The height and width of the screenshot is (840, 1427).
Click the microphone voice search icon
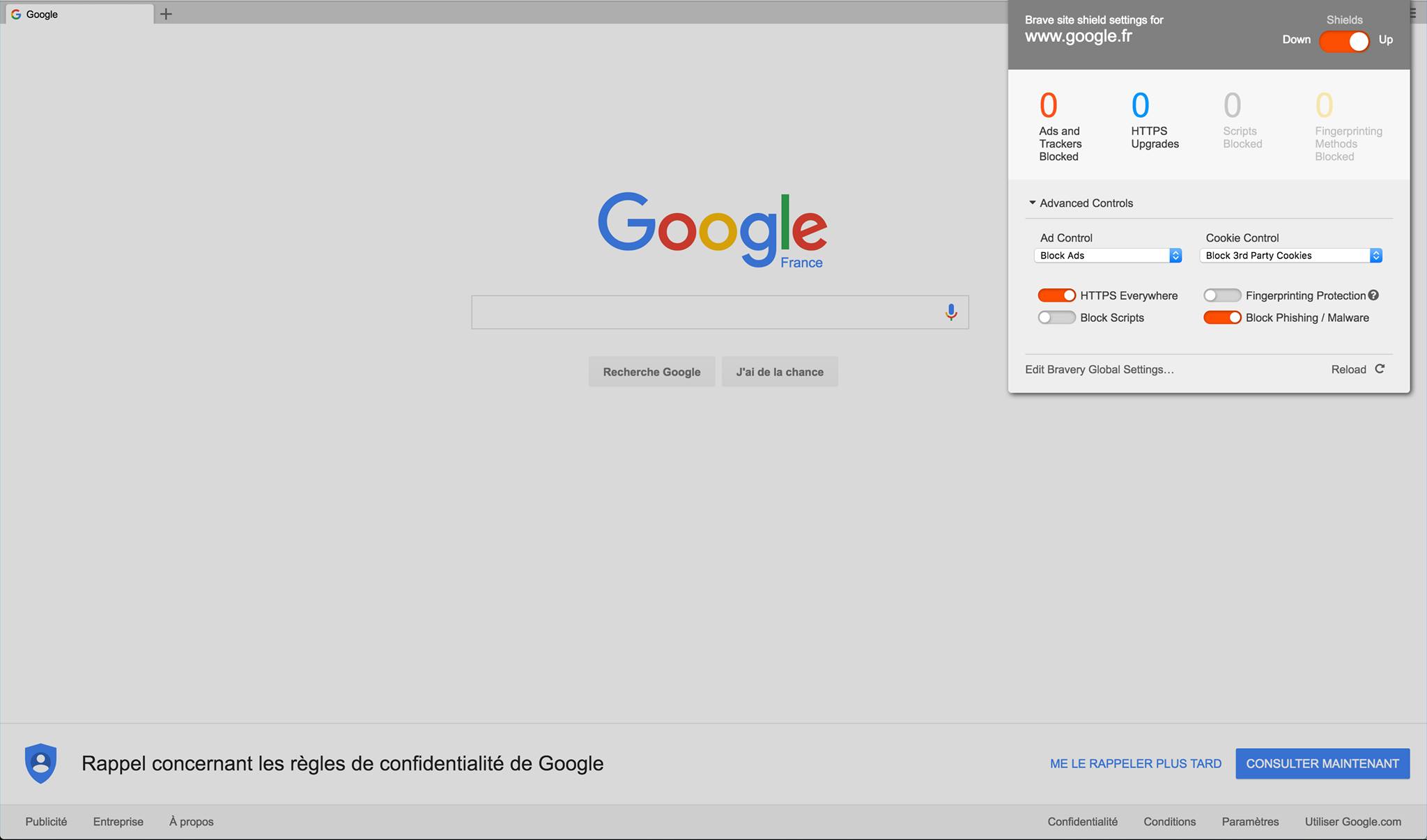pyautogui.click(x=950, y=312)
